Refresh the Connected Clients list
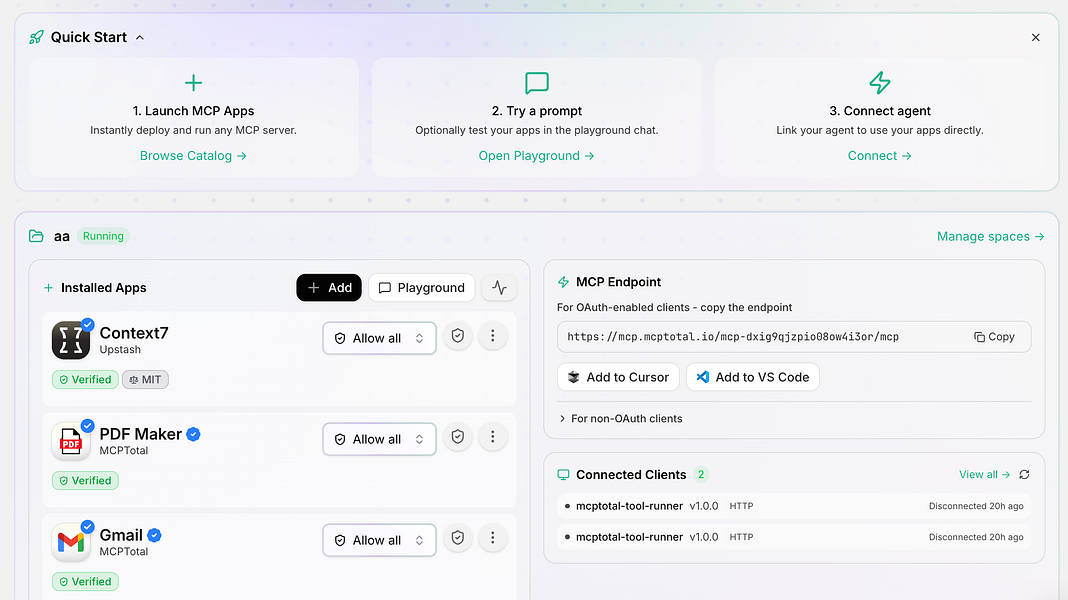 click(x=1024, y=475)
